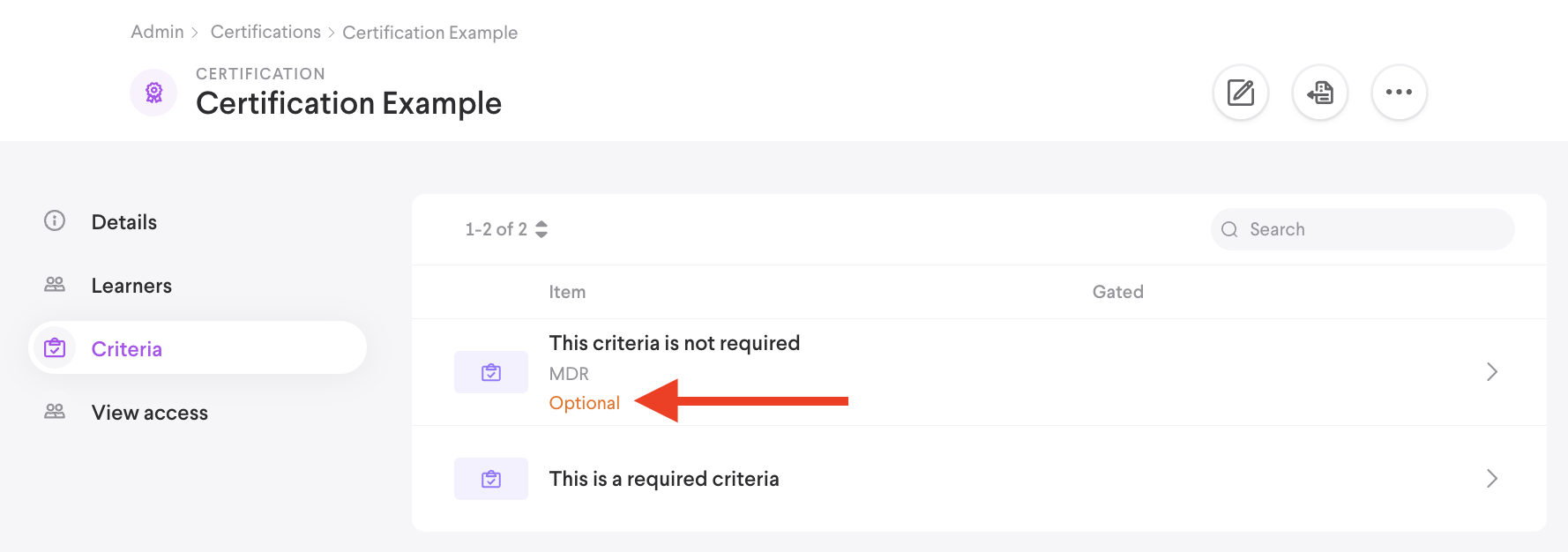The height and width of the screenshot is (552, 1568).
Task: Expand the 'This criteria is not required' row chevron
Action: pos(1491,372)
